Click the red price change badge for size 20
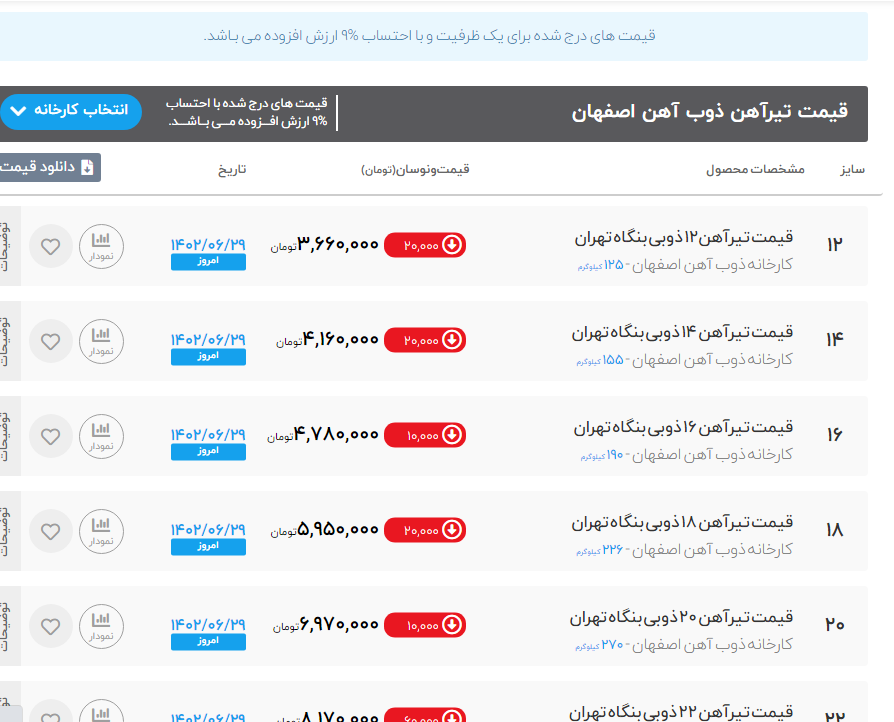The image size is (894, 722). [424, 626]
